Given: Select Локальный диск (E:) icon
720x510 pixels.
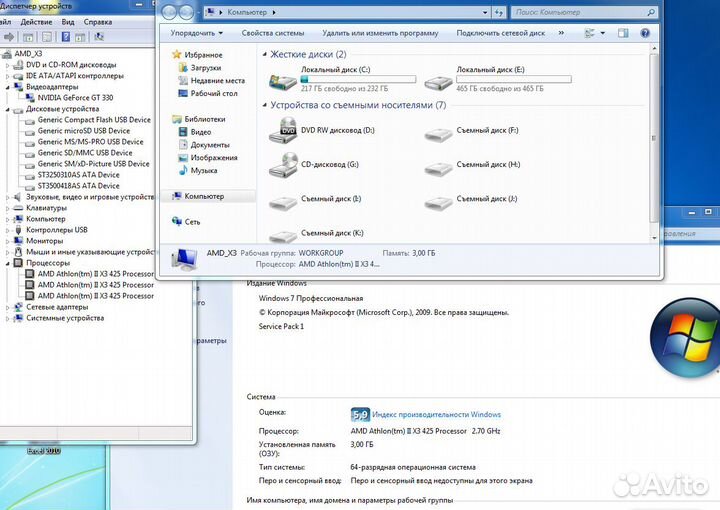Looking at the screenshot, I should [438, 83].
